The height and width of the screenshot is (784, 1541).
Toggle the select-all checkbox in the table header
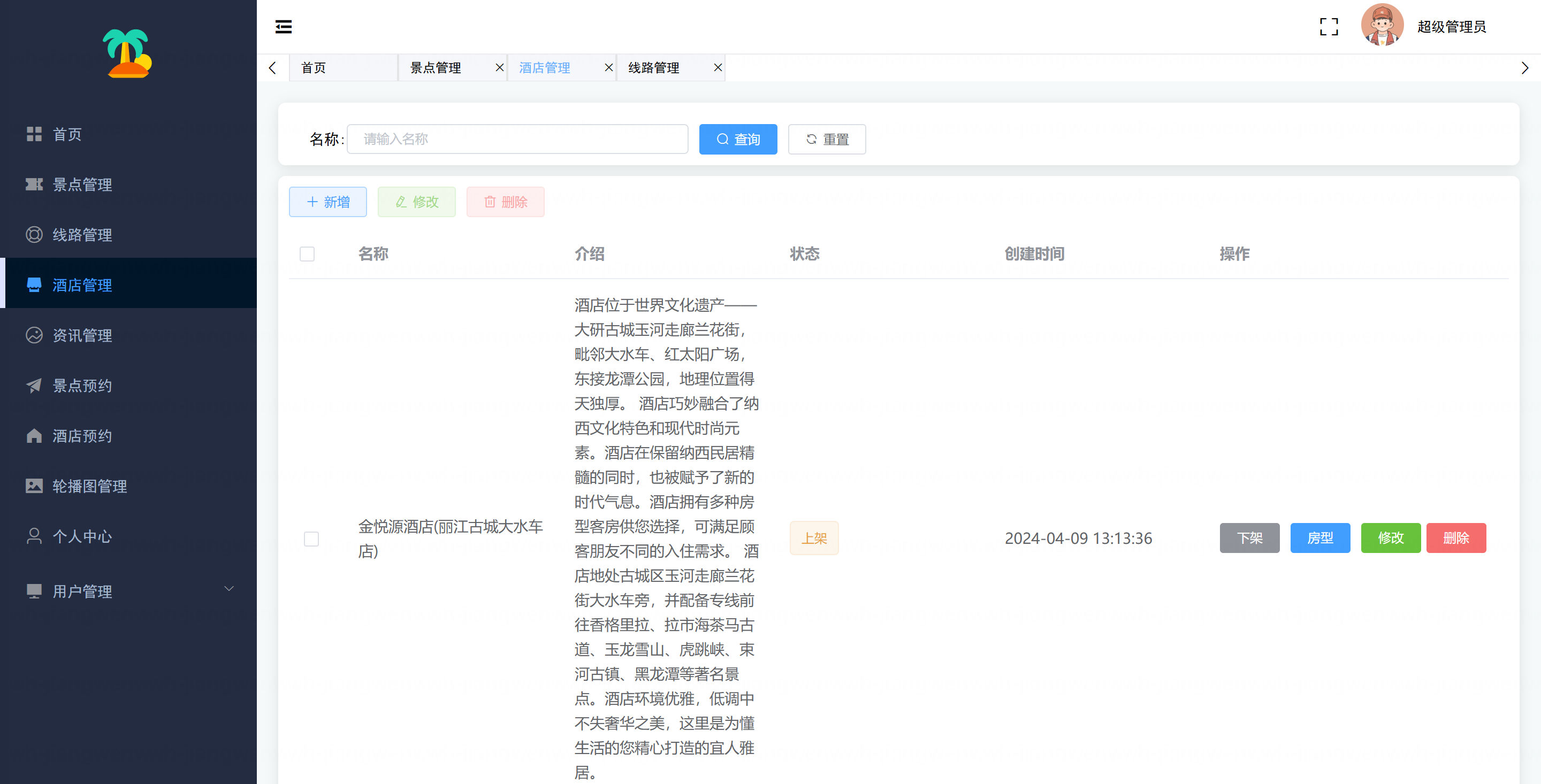(x=307, y=253)
